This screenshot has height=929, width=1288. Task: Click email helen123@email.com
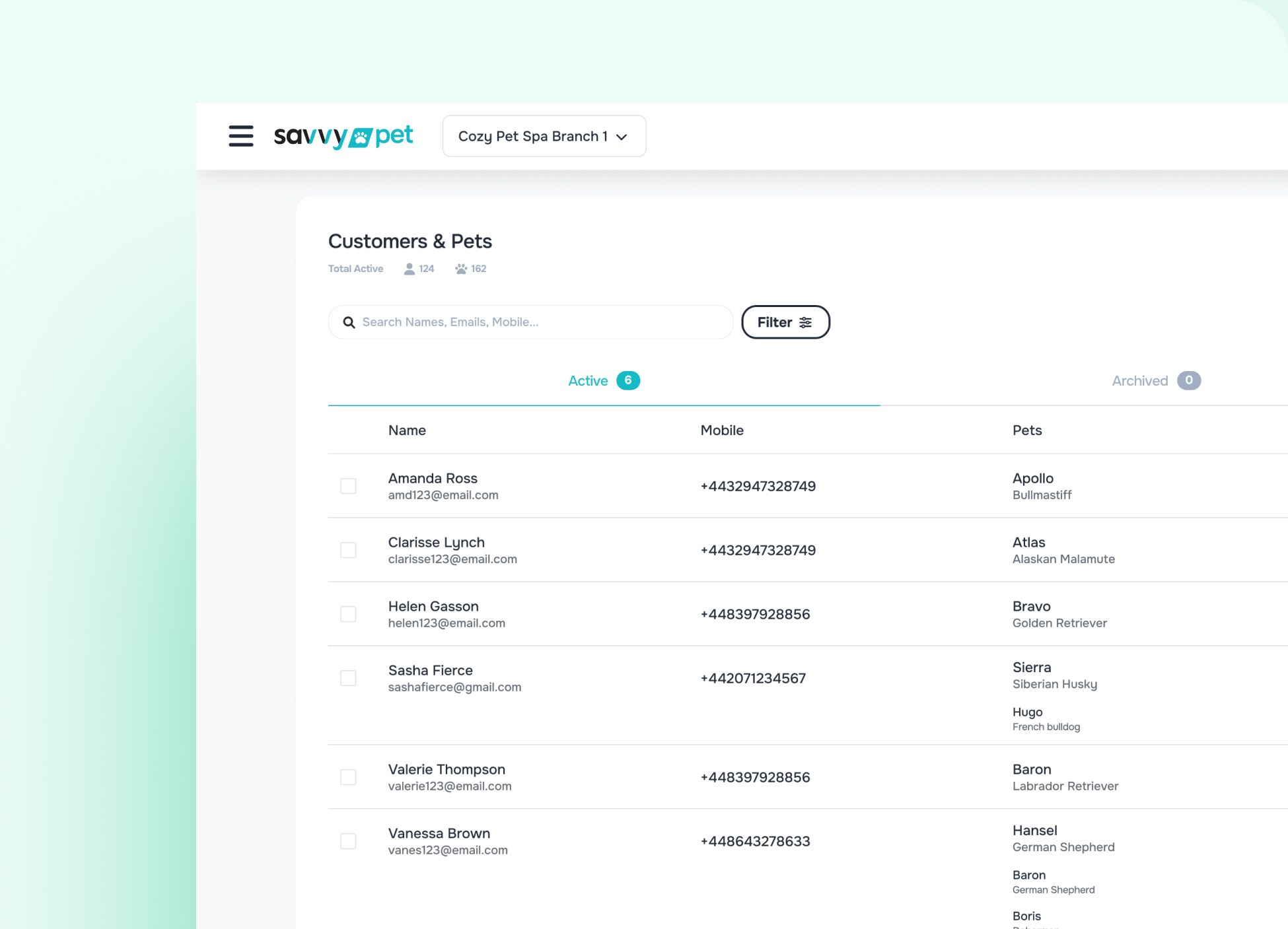(447, 623)
